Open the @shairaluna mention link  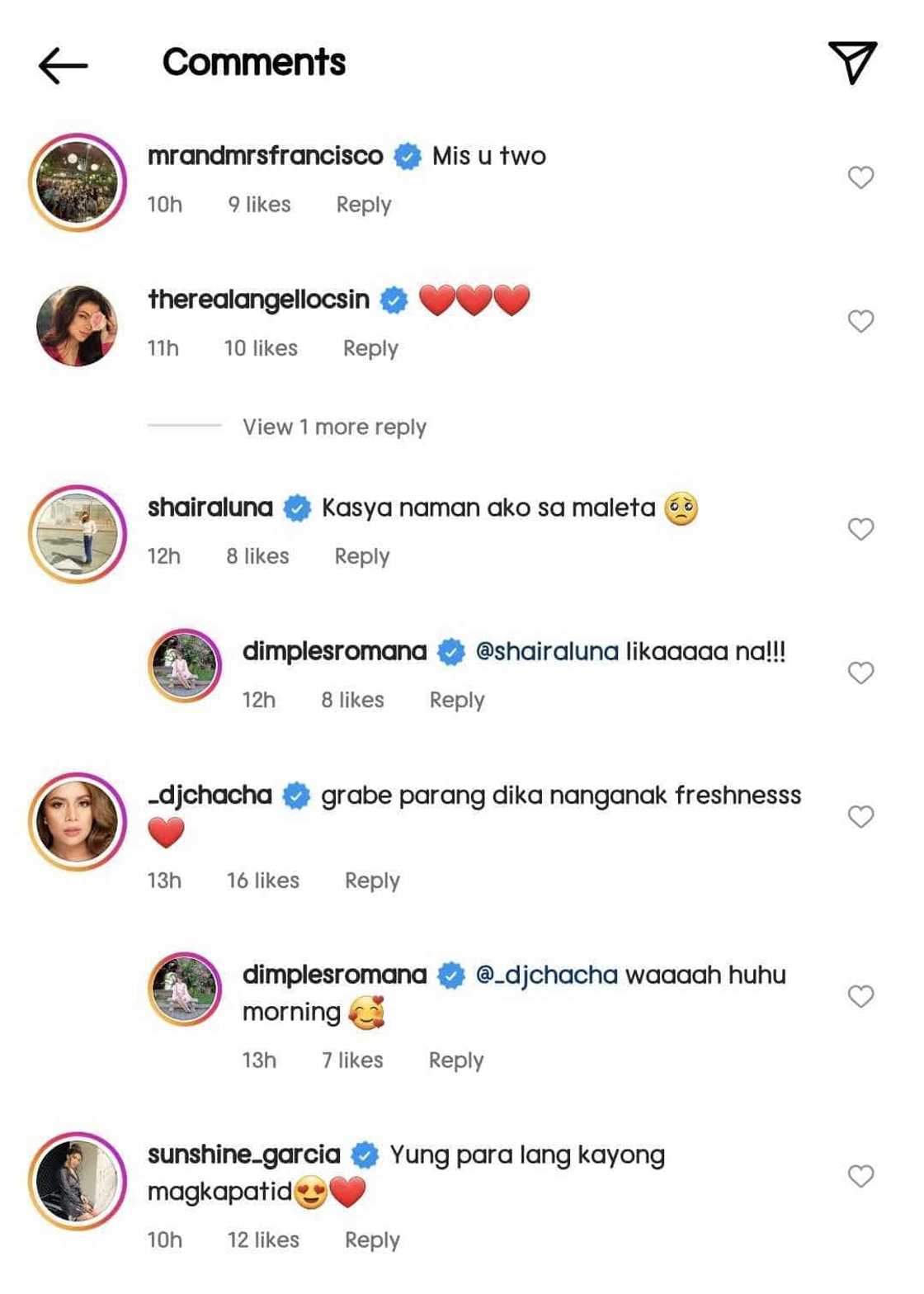pos(547,651)
